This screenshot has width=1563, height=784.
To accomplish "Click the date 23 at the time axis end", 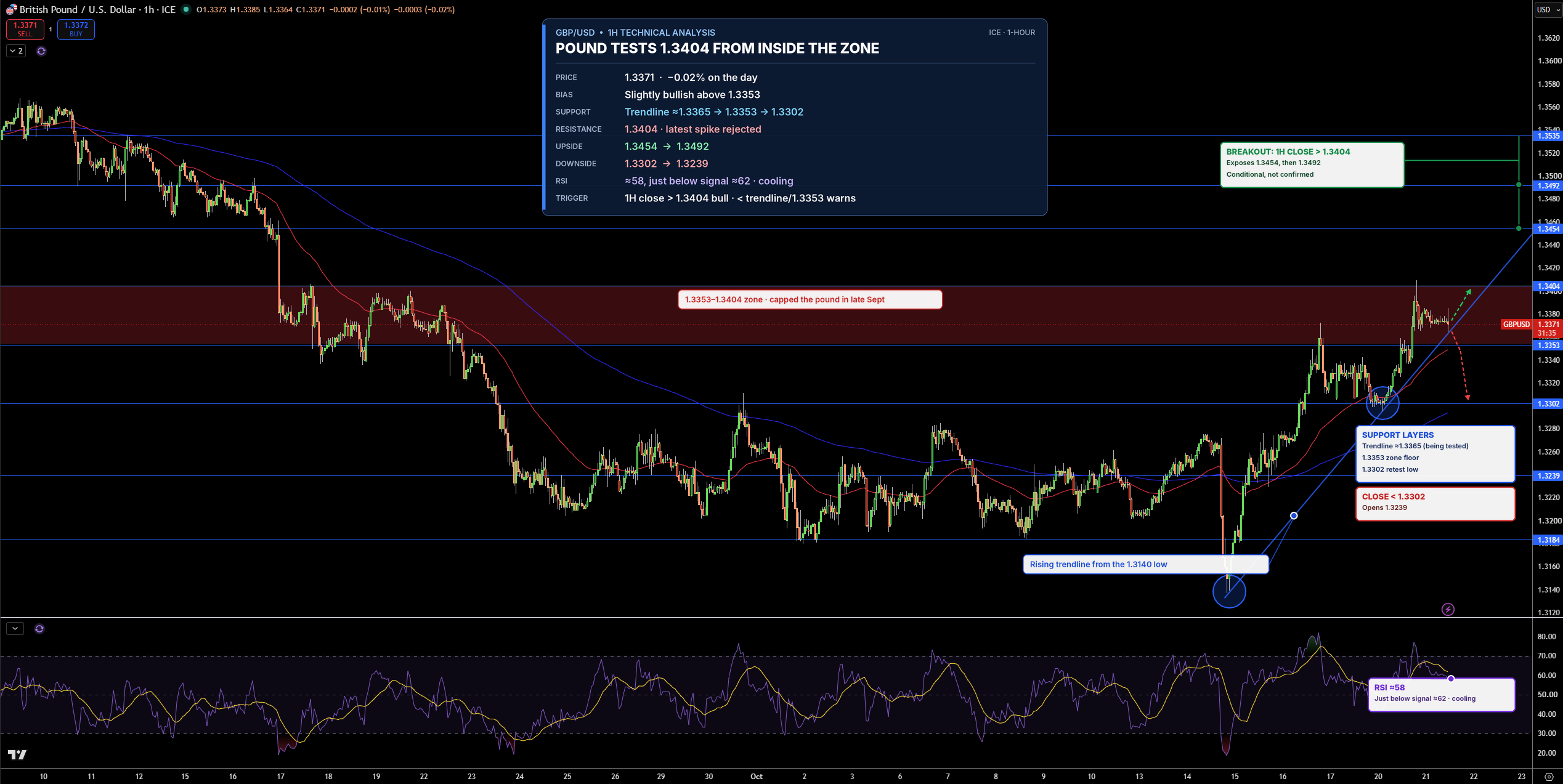I will point(1521,777).
